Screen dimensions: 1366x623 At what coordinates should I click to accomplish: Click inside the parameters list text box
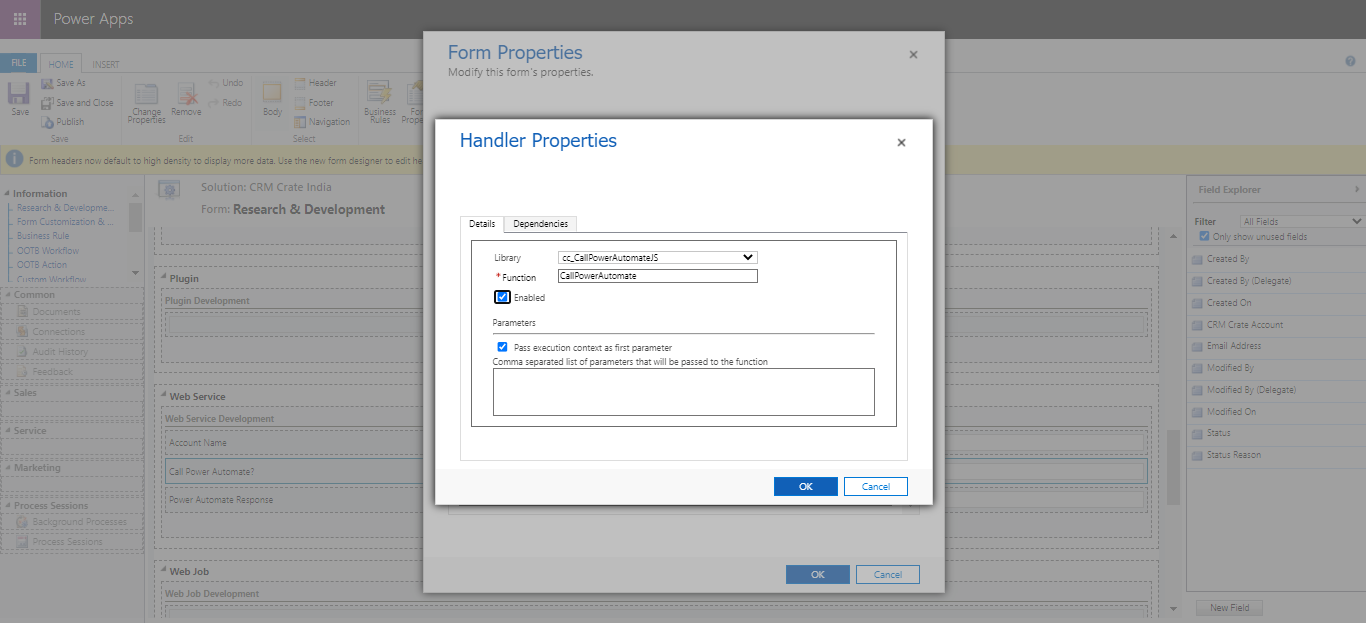pyautogui.click(x=683, y=391)
